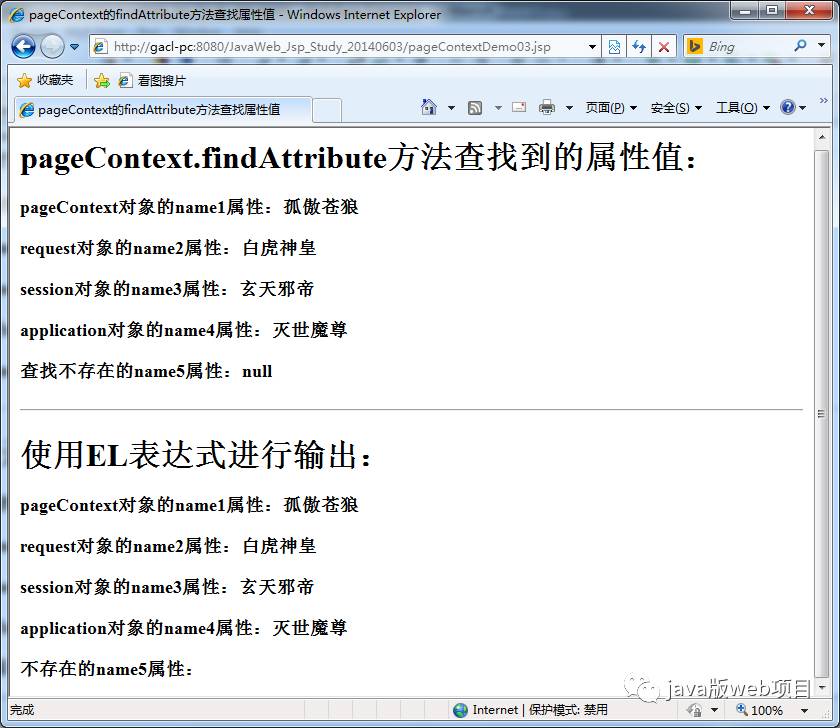Click the Home page icon

tap(429, 108)
